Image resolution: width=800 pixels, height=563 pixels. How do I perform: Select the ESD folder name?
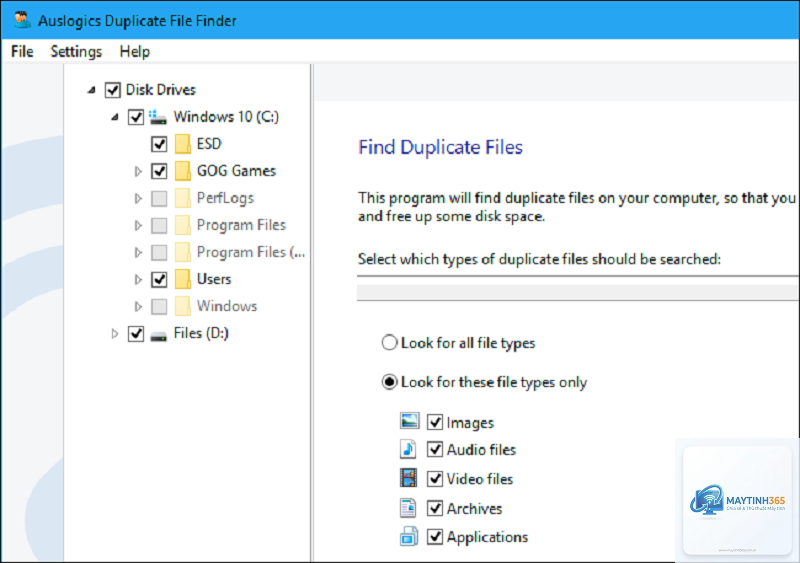(209, 144)
